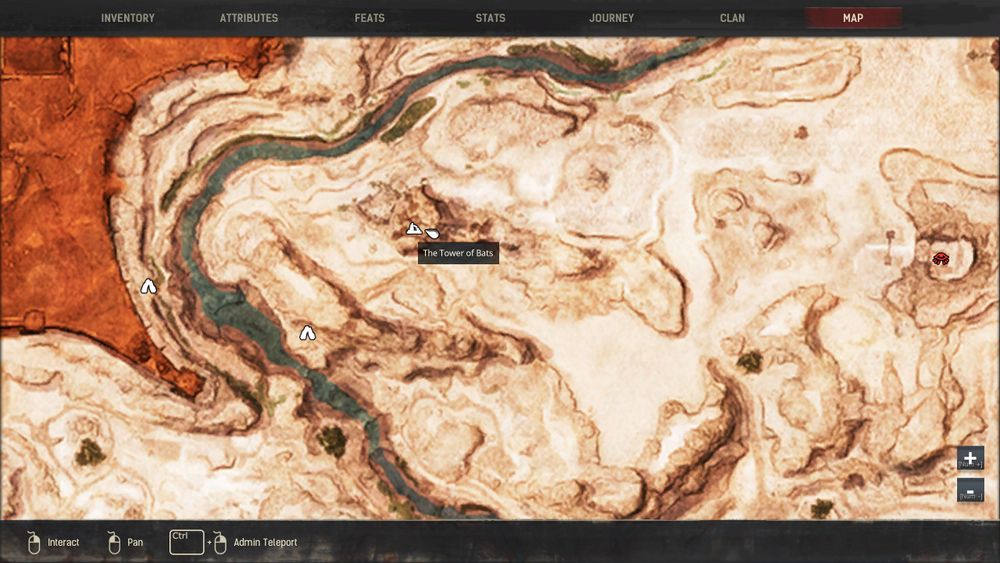
Task: Select the Clan tab
Action: 732,18
